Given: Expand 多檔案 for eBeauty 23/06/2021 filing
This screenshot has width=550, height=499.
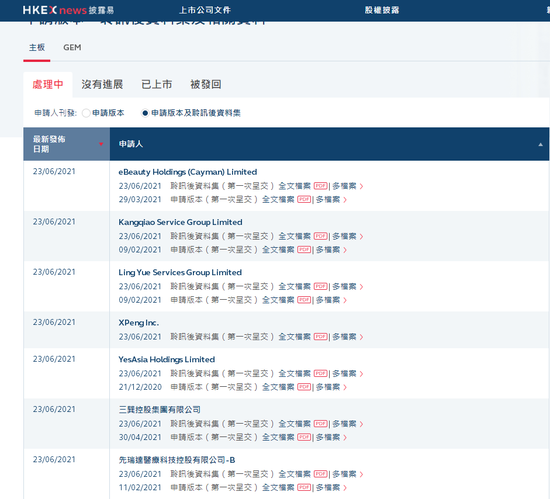Looking at the screenshot, I should pos(348,186).
